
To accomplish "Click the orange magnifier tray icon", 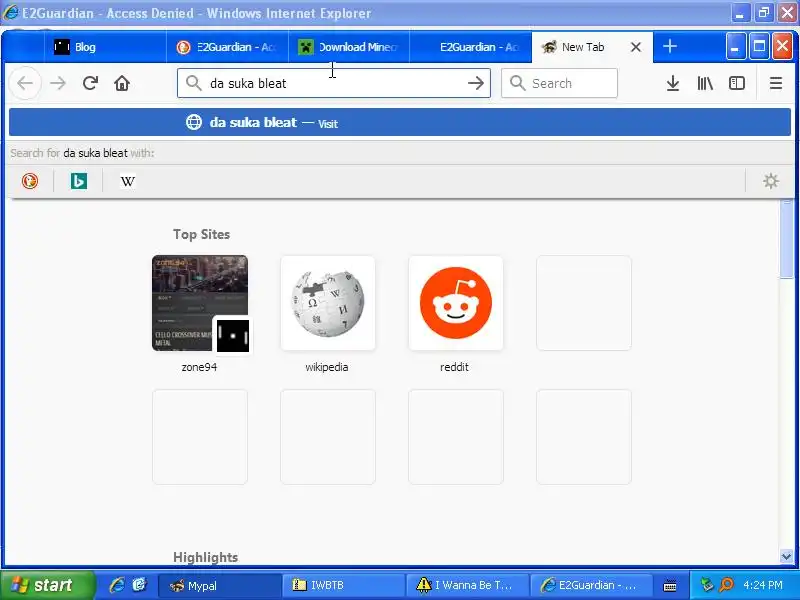I will [726, 585].
